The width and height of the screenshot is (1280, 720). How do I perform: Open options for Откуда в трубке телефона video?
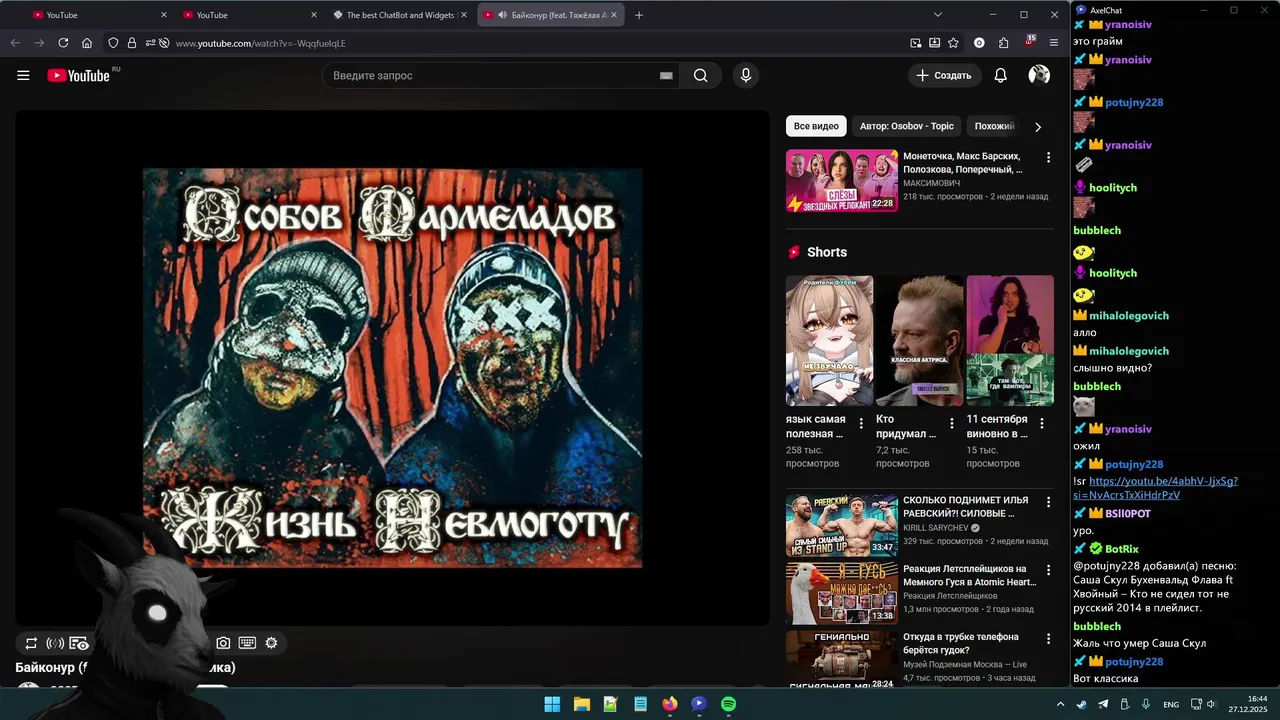1048,638
